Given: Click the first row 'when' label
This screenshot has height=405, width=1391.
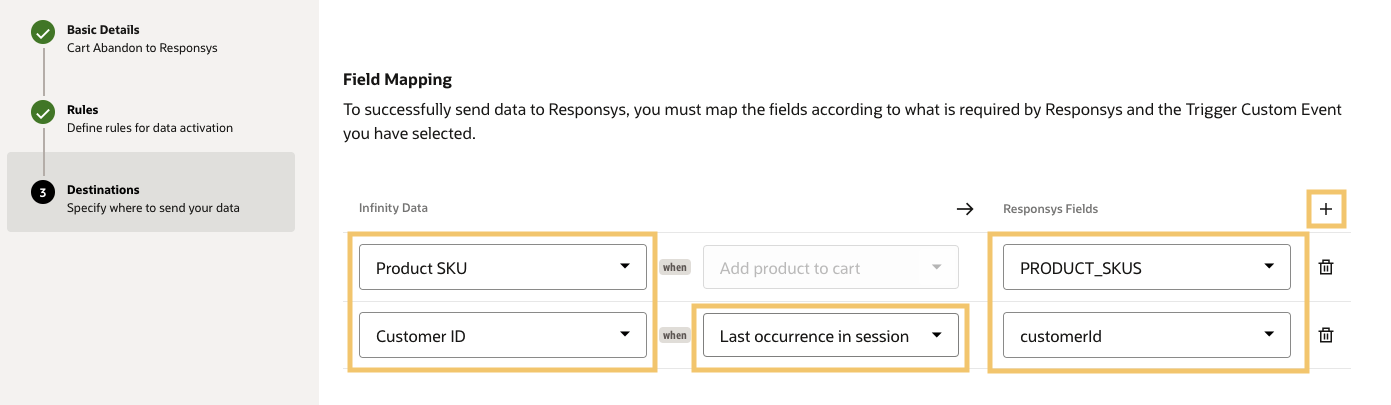Looking at the screenshot, I should pos(675,267).
